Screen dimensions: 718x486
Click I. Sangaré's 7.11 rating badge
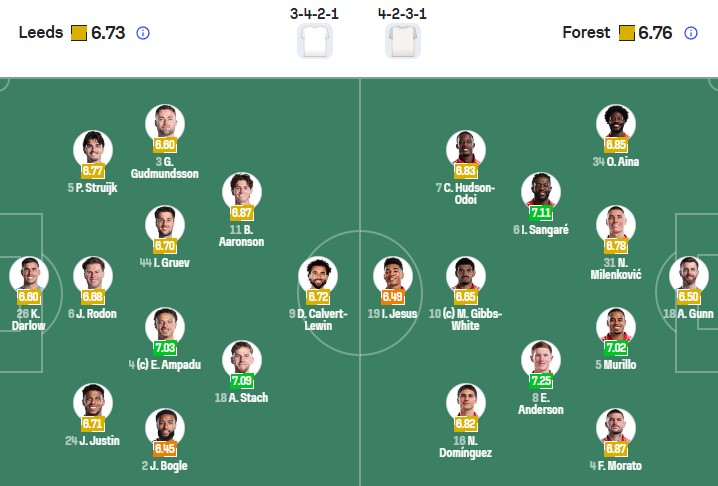point(541,213)
